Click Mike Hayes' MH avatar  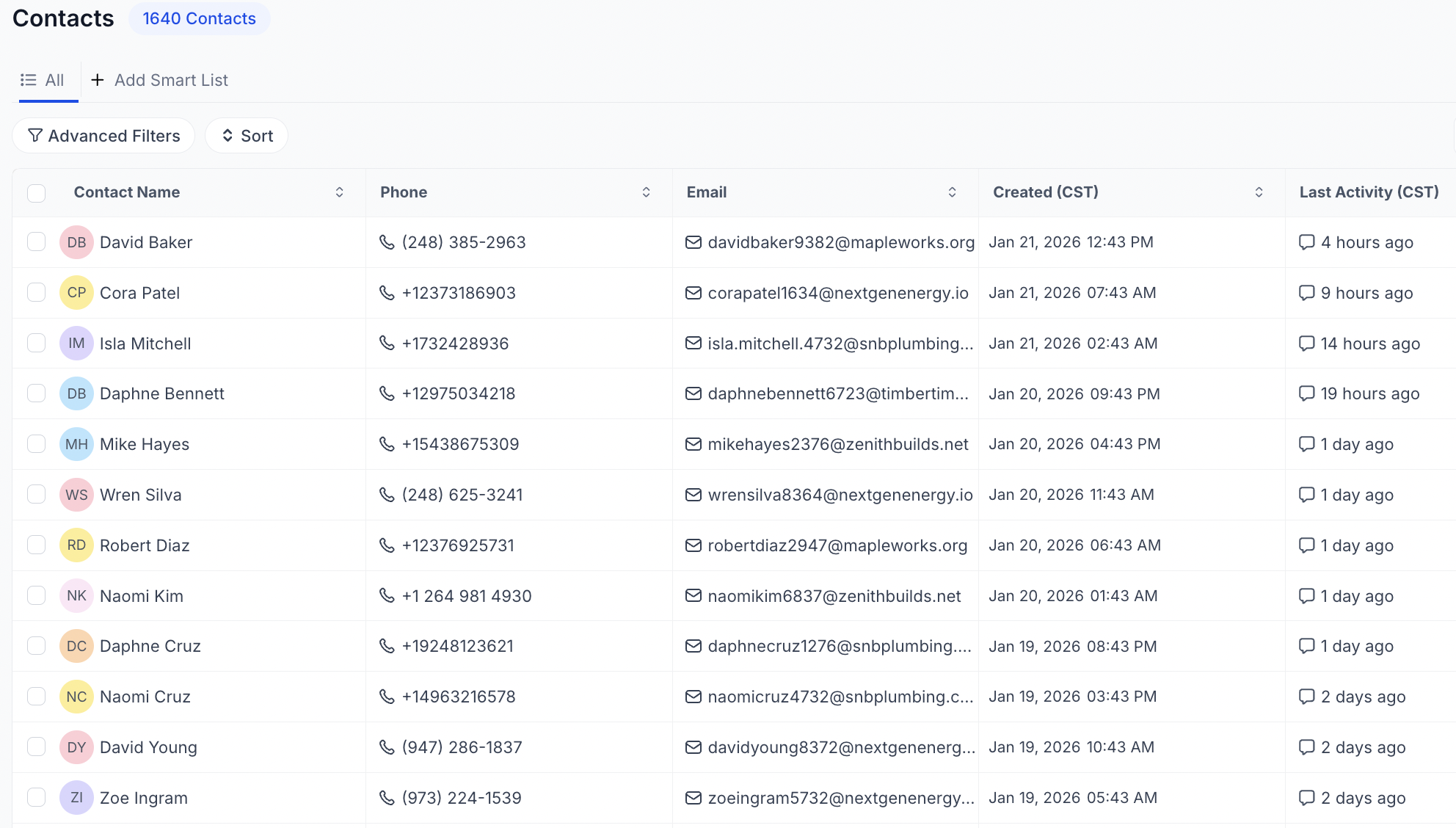(x=76, y=444)
